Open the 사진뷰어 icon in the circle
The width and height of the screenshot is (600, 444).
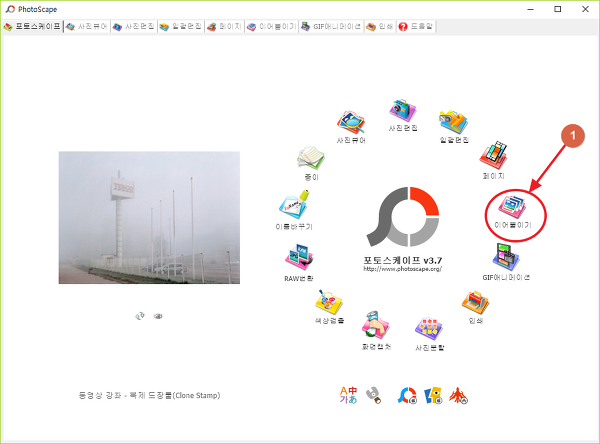(x=351, y=122)
